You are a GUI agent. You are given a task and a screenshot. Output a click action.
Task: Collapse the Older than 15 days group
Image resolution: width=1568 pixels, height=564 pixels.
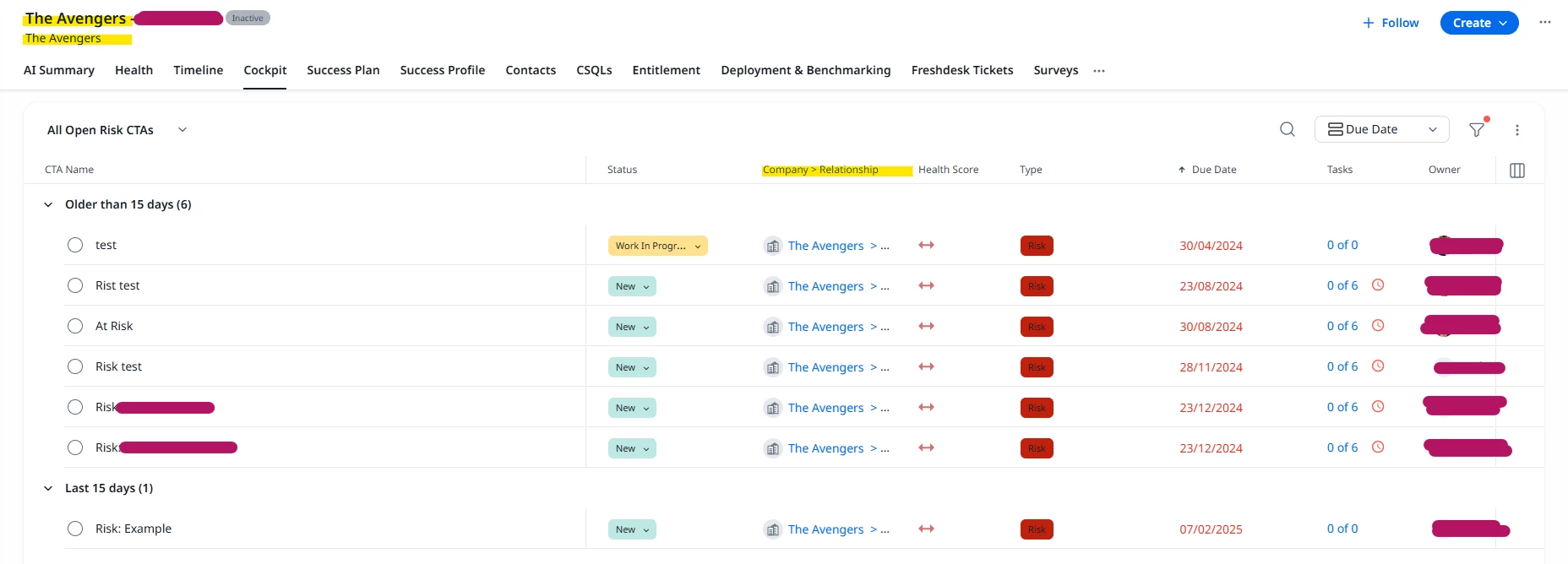pyautogui.click(x=48, y=204)
